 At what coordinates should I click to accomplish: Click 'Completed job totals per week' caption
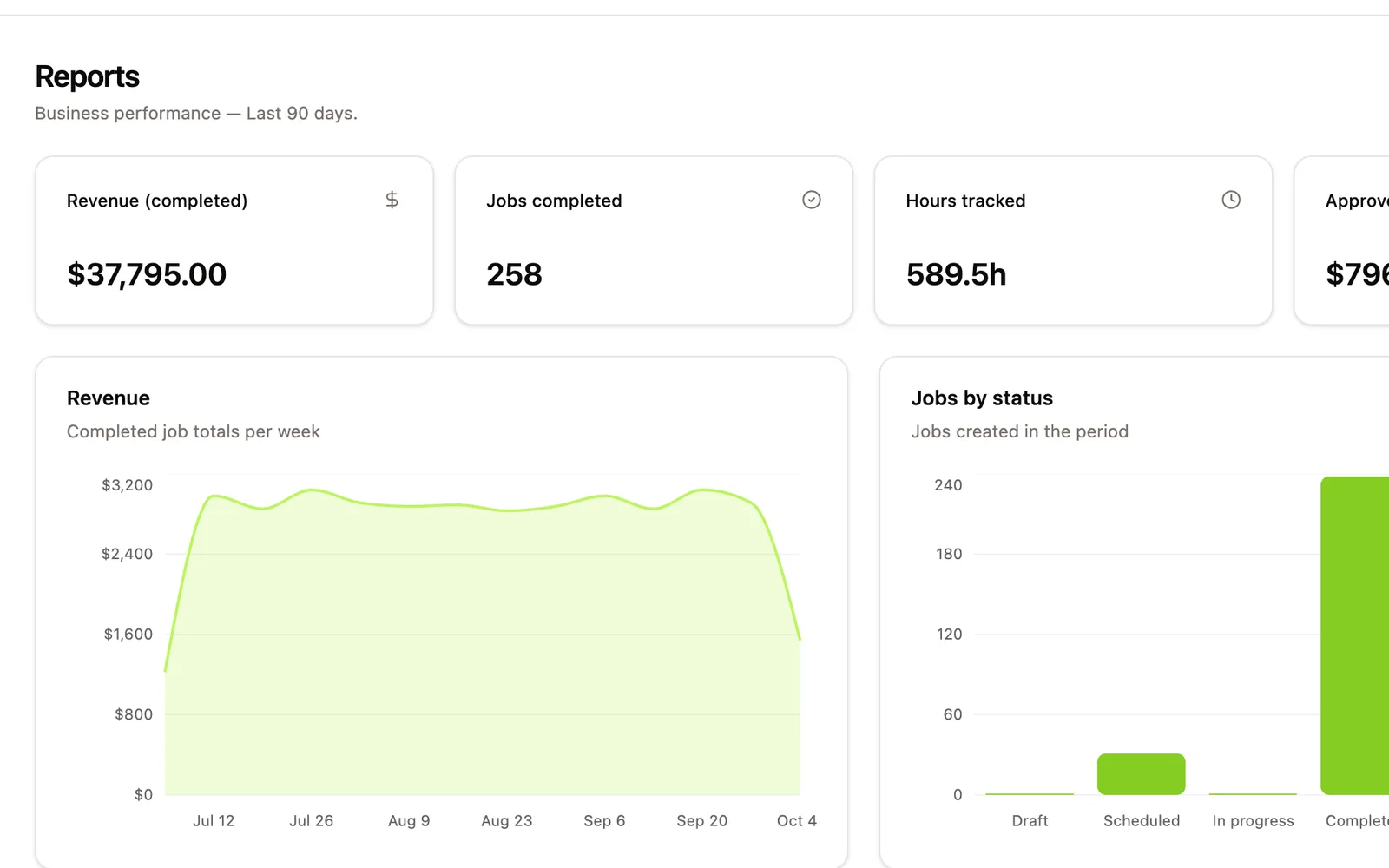tap(194, 431)
